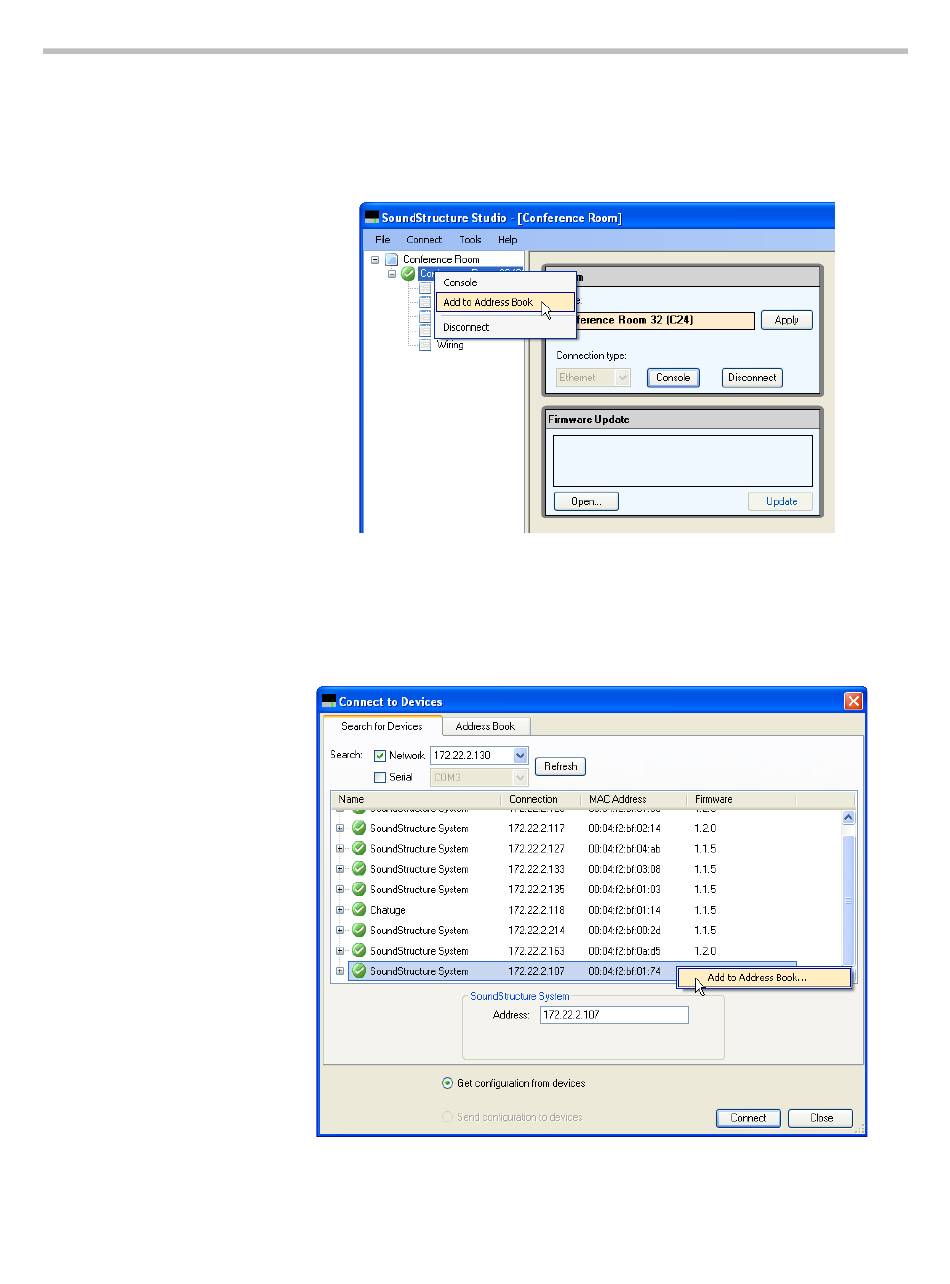Click the Connect to Devices title bar icon
This screenshot has height=1284, width=950.
(x=329, y=701)
